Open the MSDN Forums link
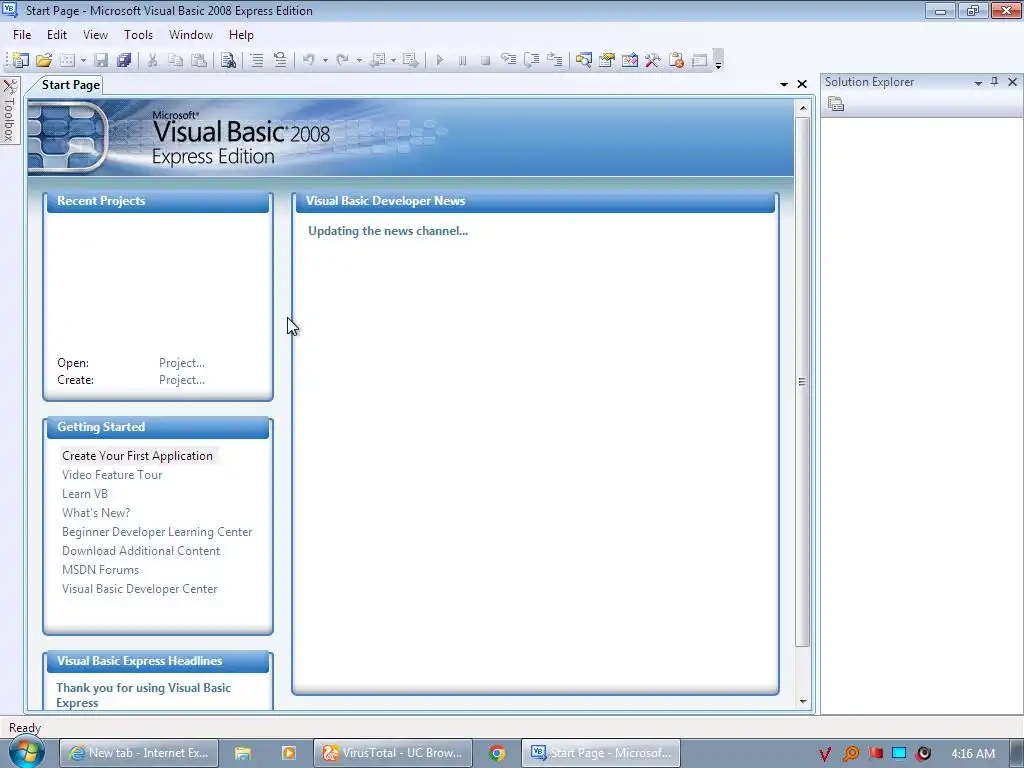This screenshot has height=768, width=1024. coord(101,569)
